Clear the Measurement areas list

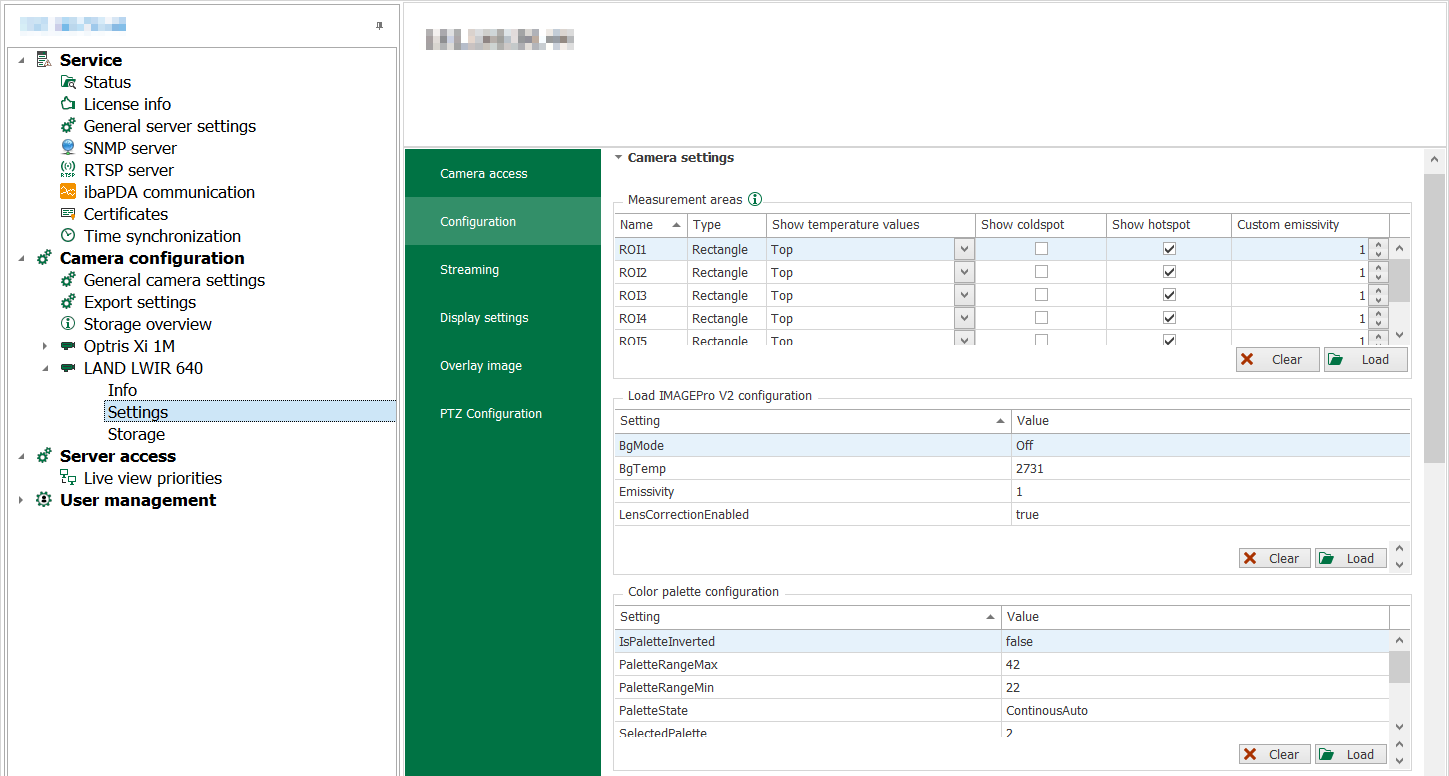point(1277,359)
